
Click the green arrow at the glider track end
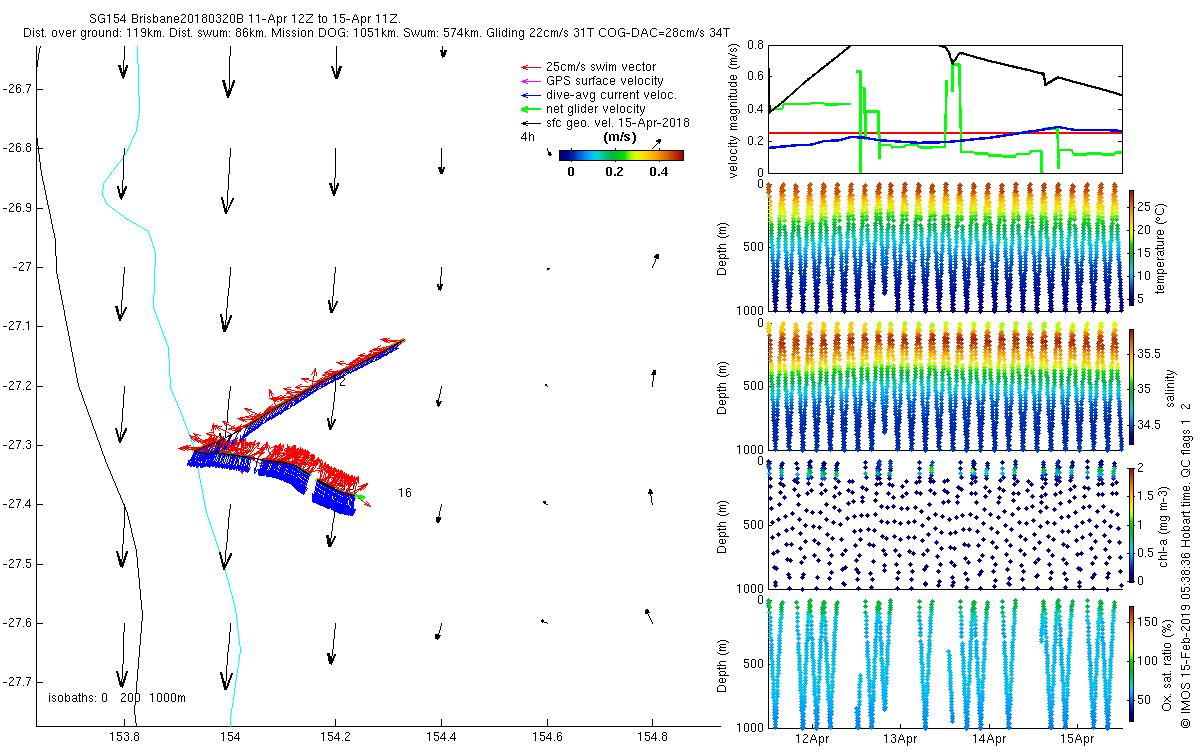click(x=360, y=497)
